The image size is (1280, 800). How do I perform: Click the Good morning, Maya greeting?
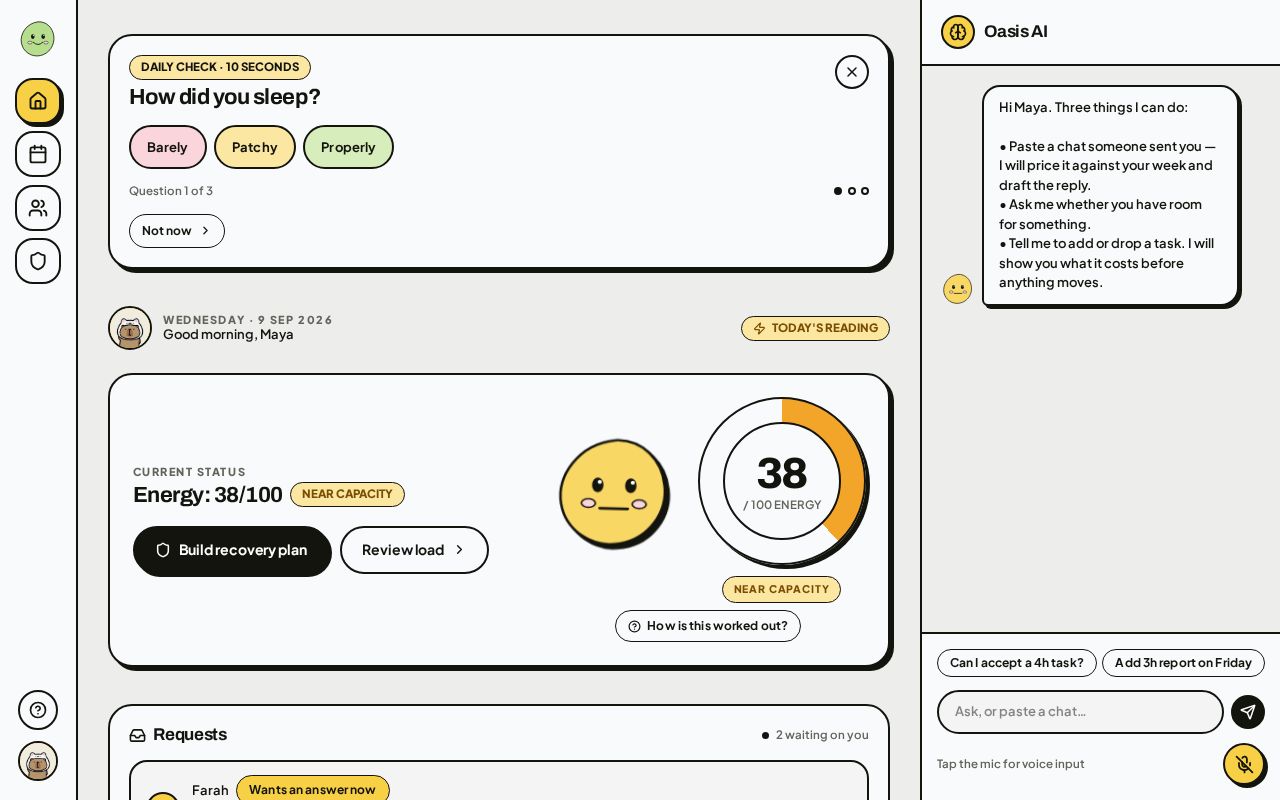pos(228,335)
